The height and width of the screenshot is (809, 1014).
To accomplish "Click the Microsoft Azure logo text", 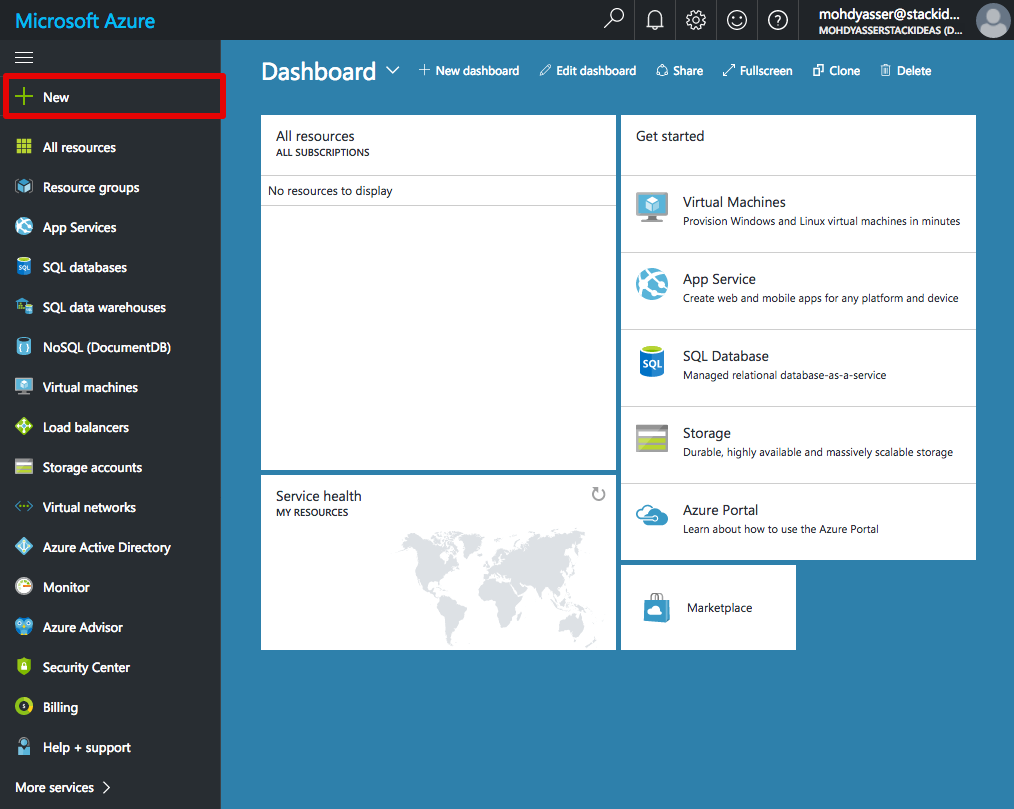I will pos(85,21).
